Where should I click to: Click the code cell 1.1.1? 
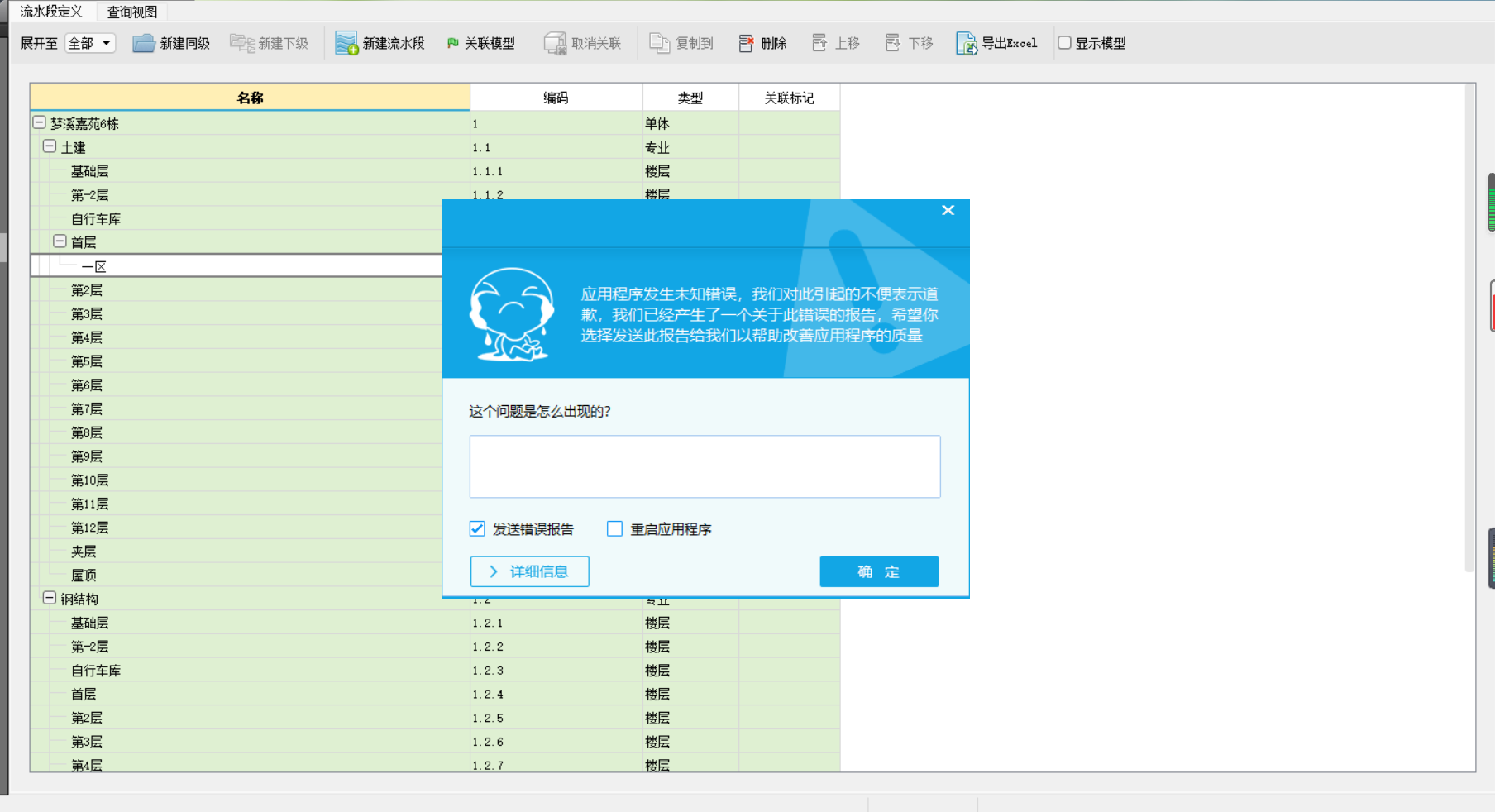tap(556, 171)
